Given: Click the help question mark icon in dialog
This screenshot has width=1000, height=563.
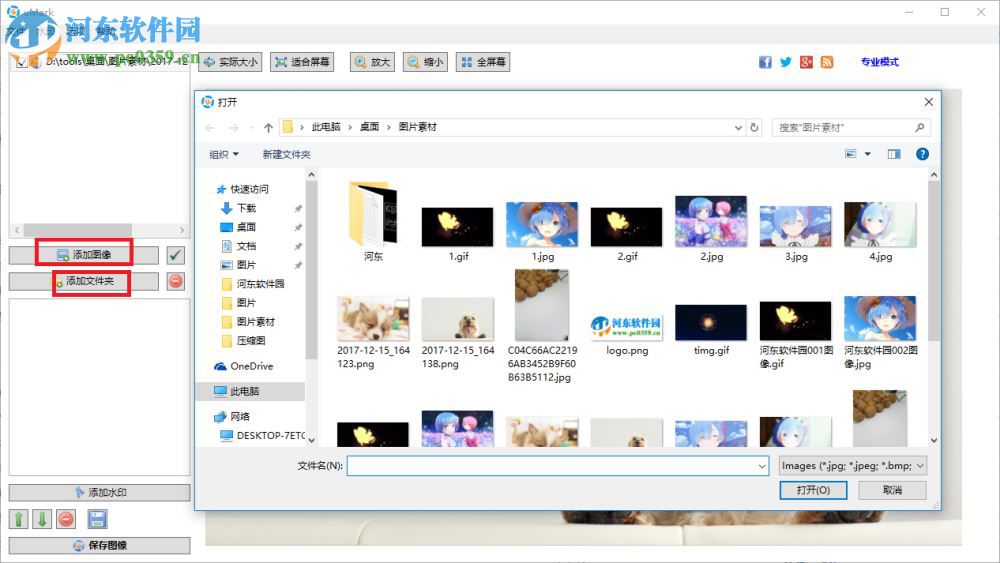Looking at the screenshot, I should click(922, 154).
